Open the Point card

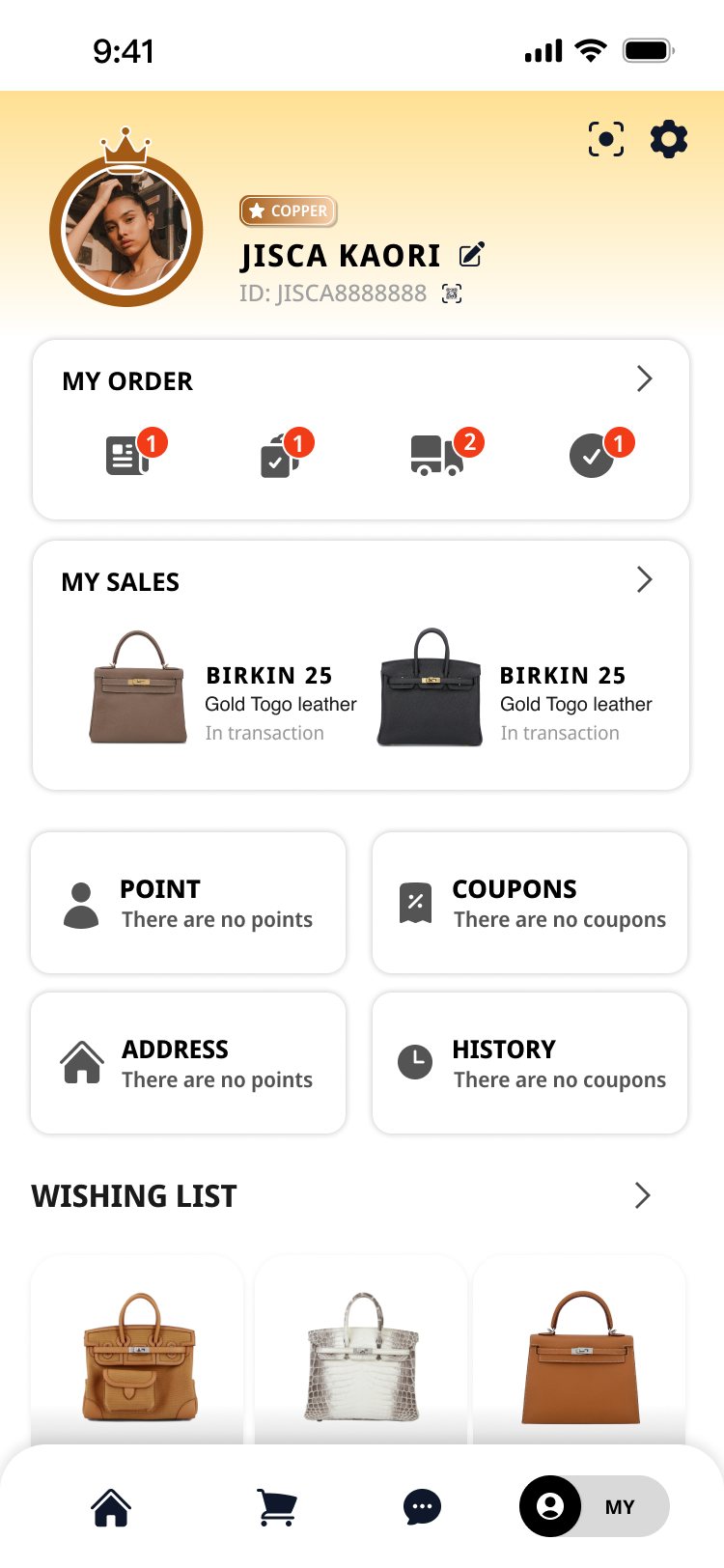click(x=188, y=904)
